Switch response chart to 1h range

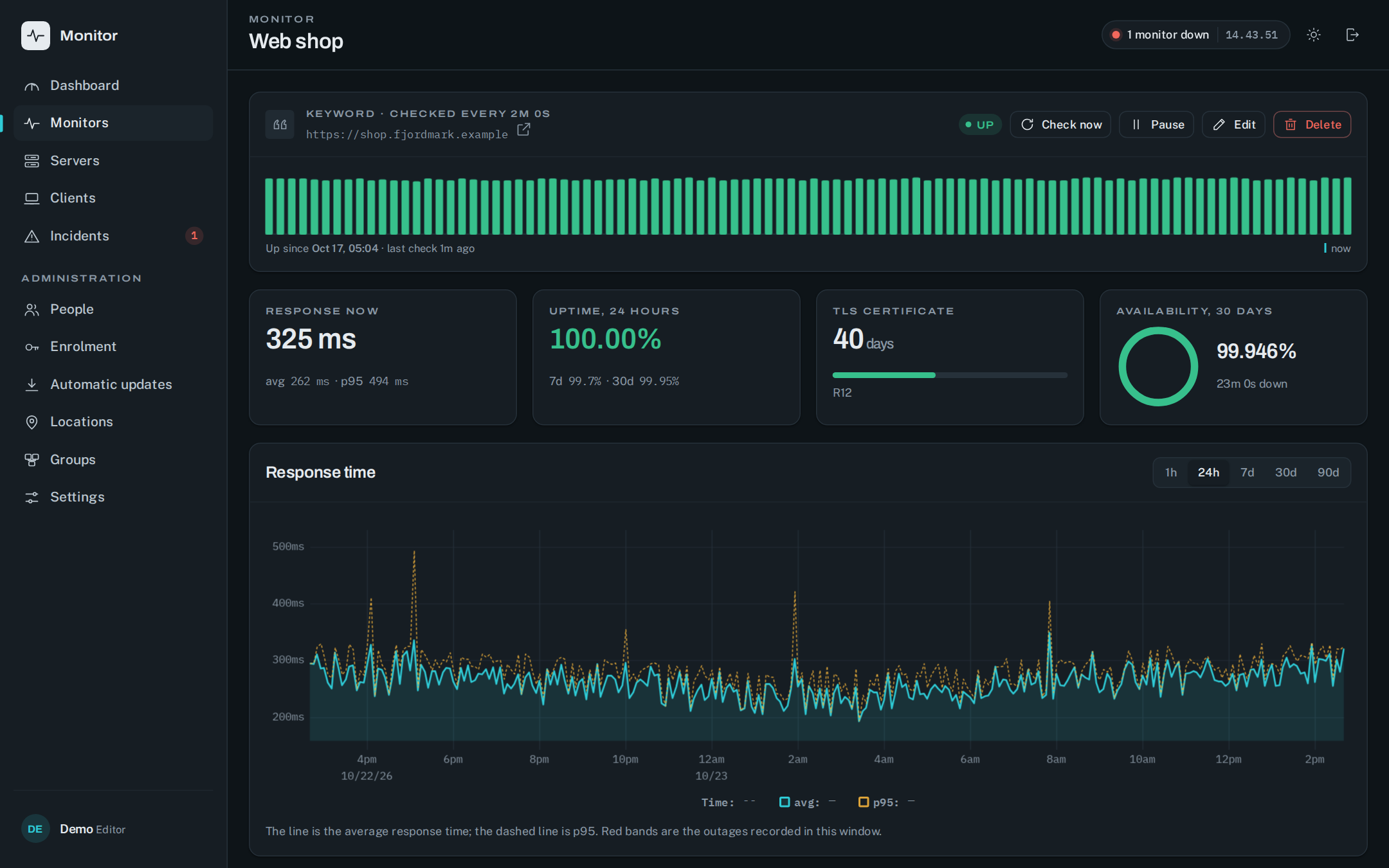[1171, 473]
